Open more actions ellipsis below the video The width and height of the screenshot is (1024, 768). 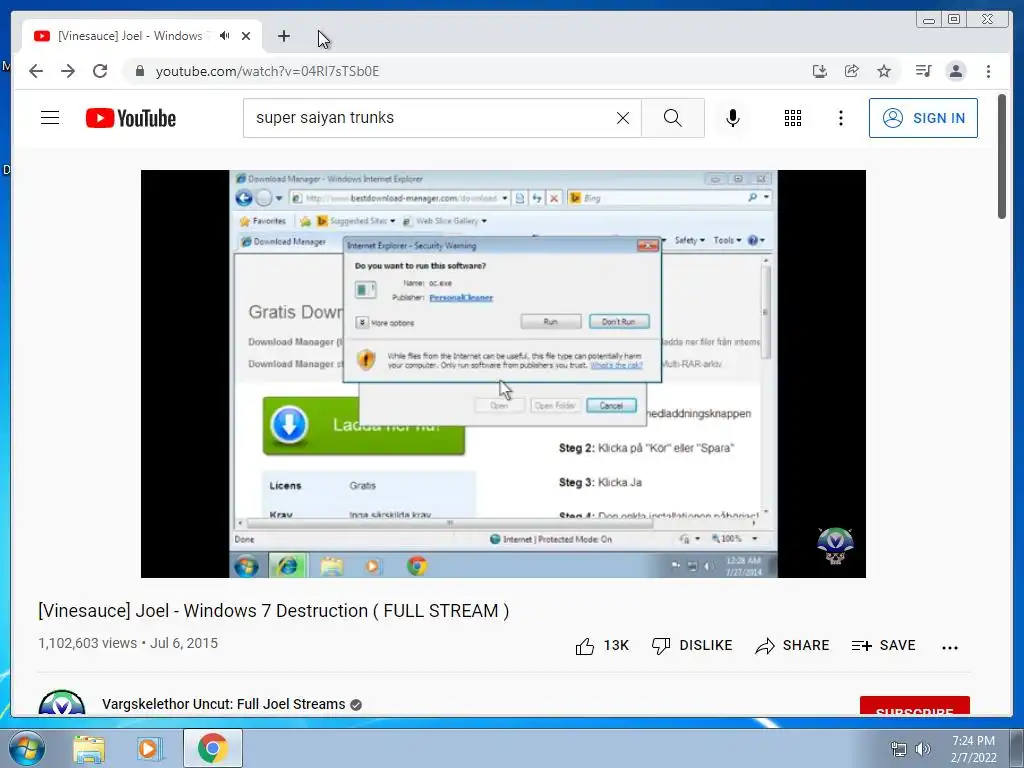950,647
